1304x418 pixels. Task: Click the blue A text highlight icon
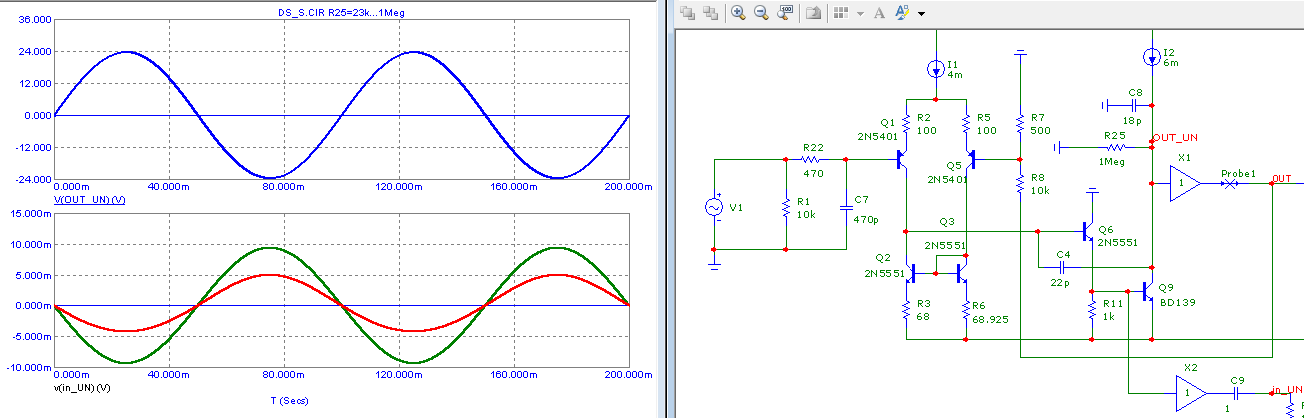point(902,13)
